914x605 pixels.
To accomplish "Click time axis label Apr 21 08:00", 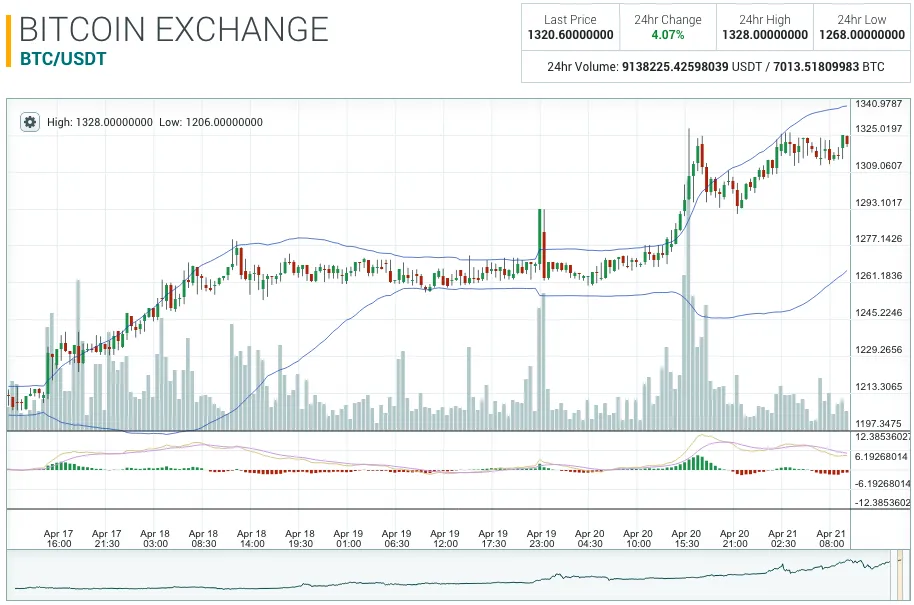I will click(x=831, y=539).
